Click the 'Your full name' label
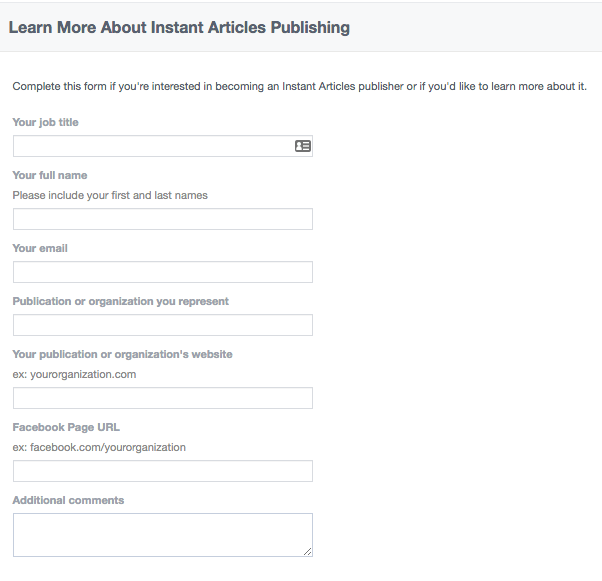The image size is (602, 581). click(x=50, y=175)
